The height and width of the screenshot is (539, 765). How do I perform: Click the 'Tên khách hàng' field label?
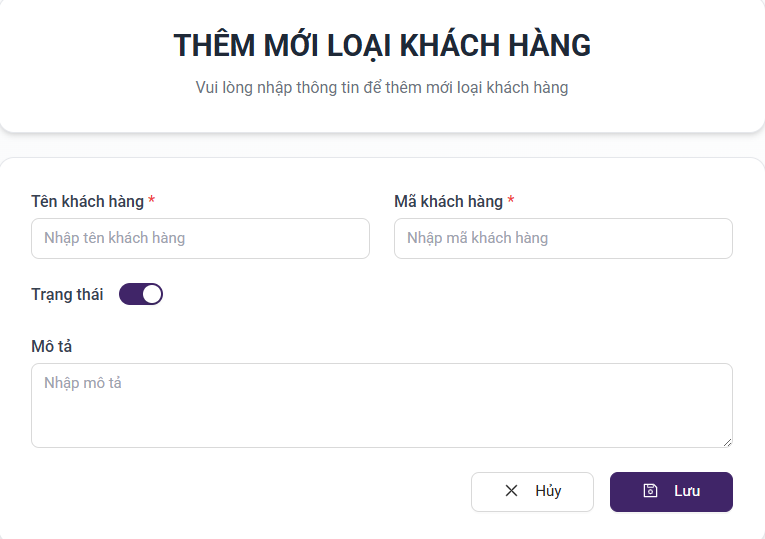click(x=87, y=201)
